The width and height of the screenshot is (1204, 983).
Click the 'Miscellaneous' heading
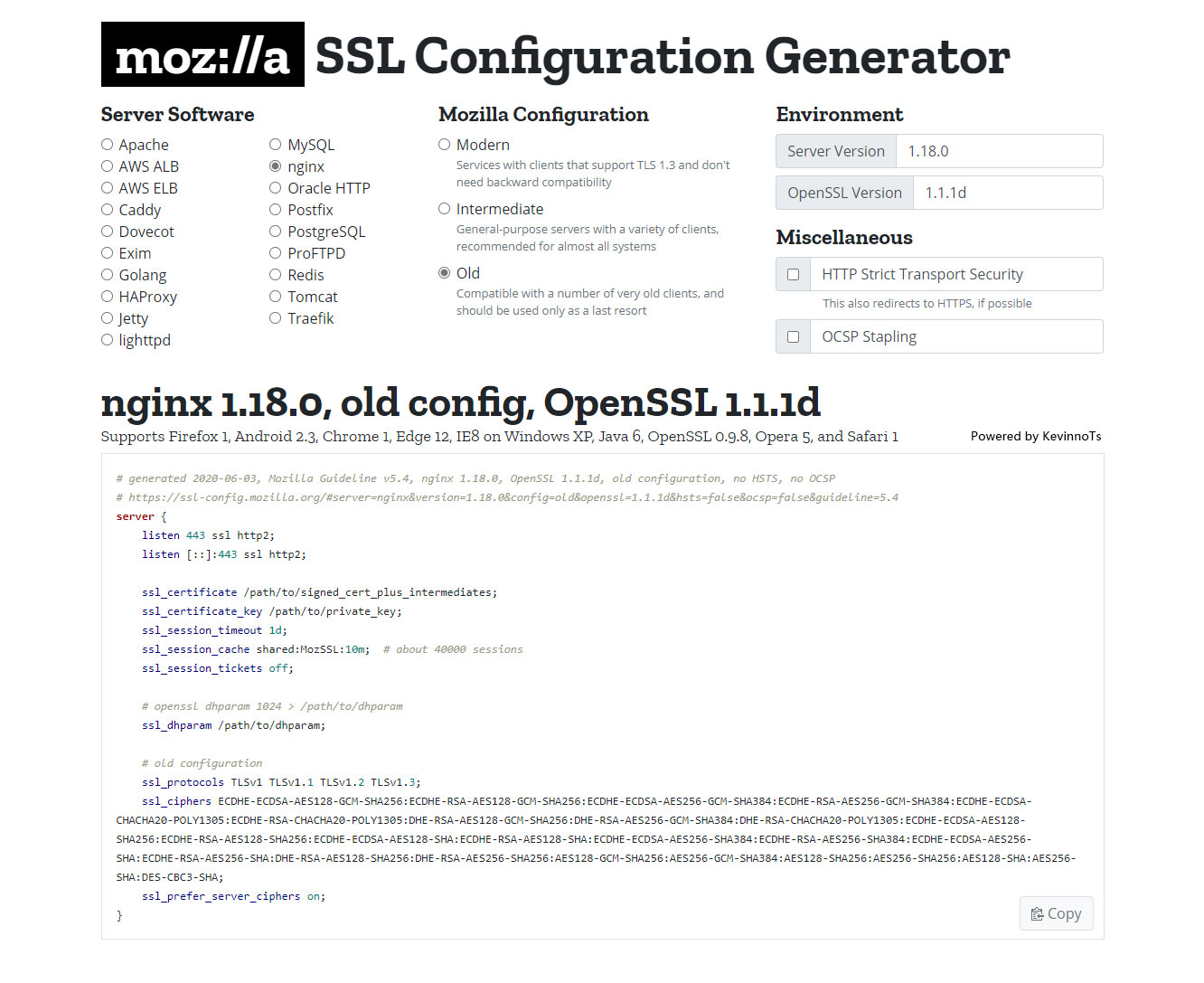pos(844,237)
